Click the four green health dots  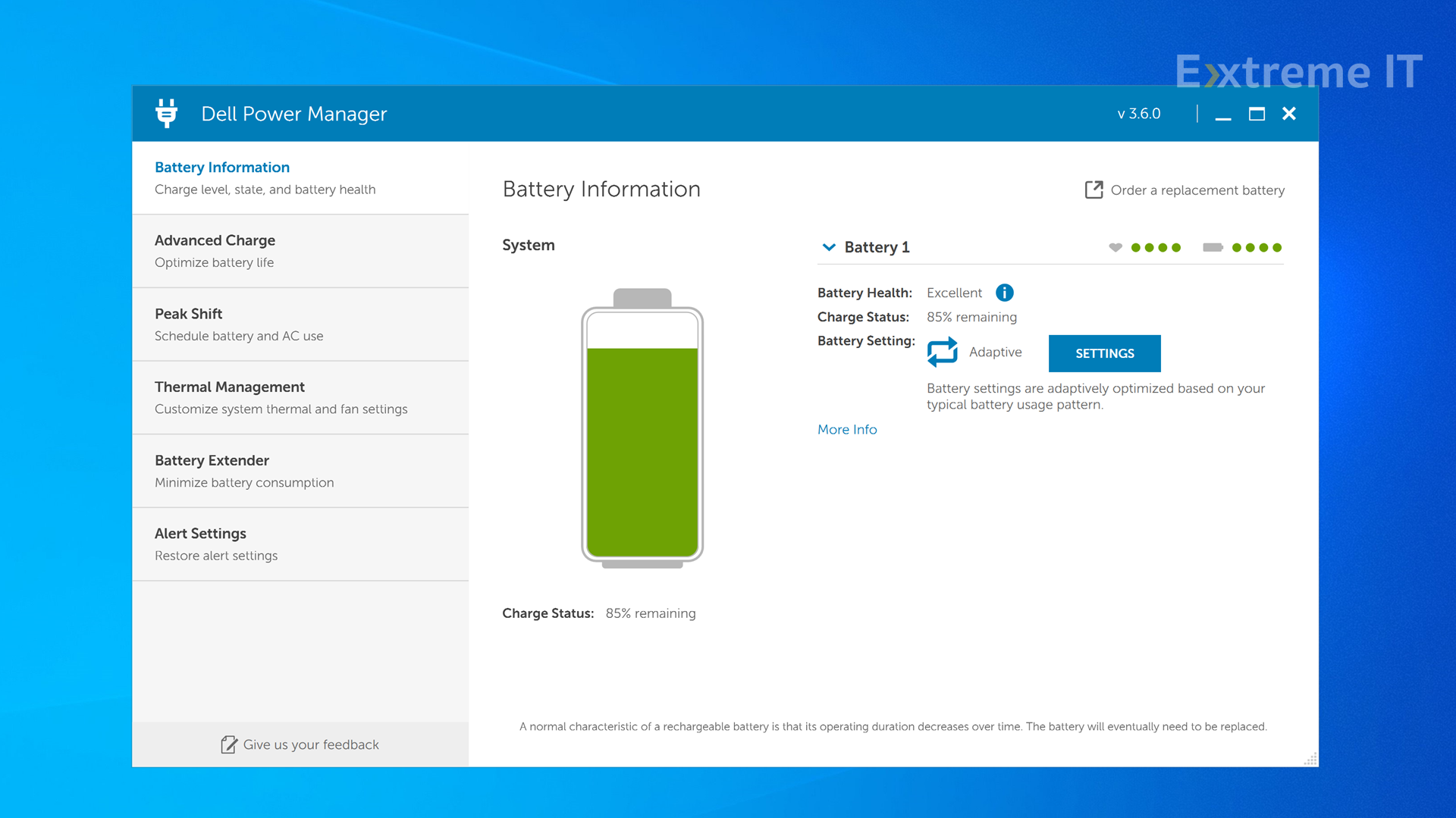pyautogui.click(x=1156, y=247)
